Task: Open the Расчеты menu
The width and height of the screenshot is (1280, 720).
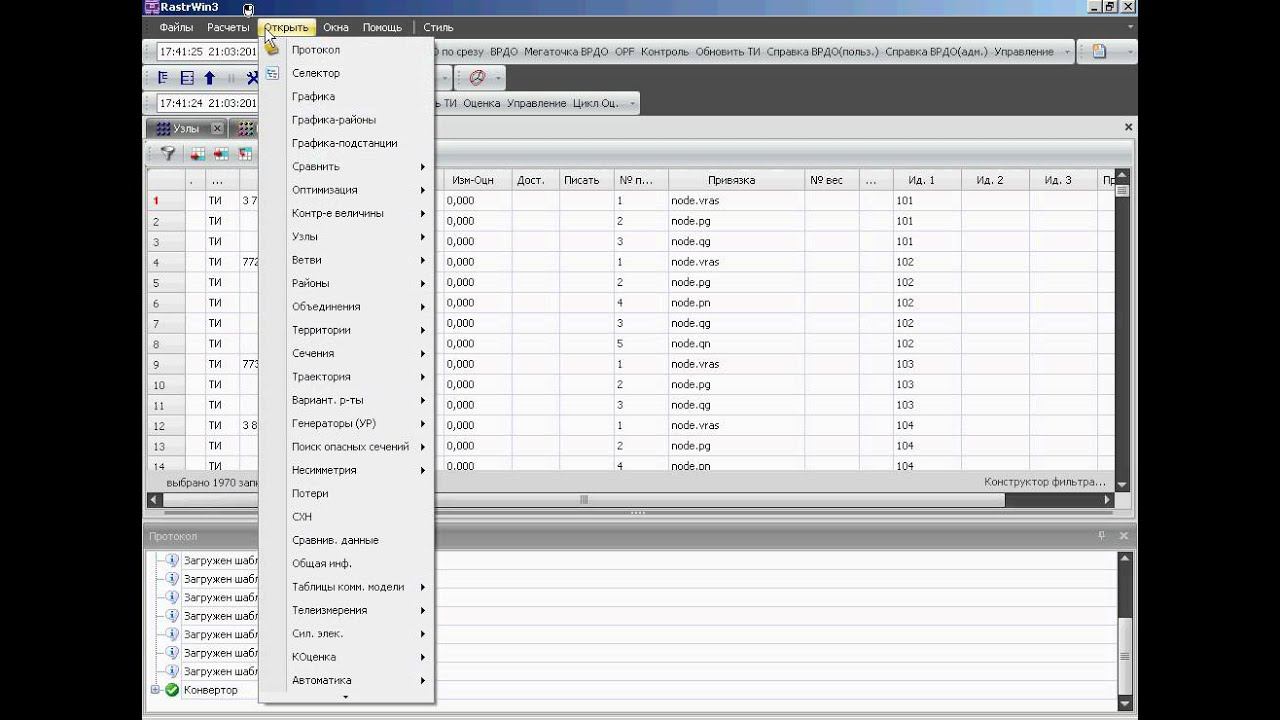Action: 228,27
